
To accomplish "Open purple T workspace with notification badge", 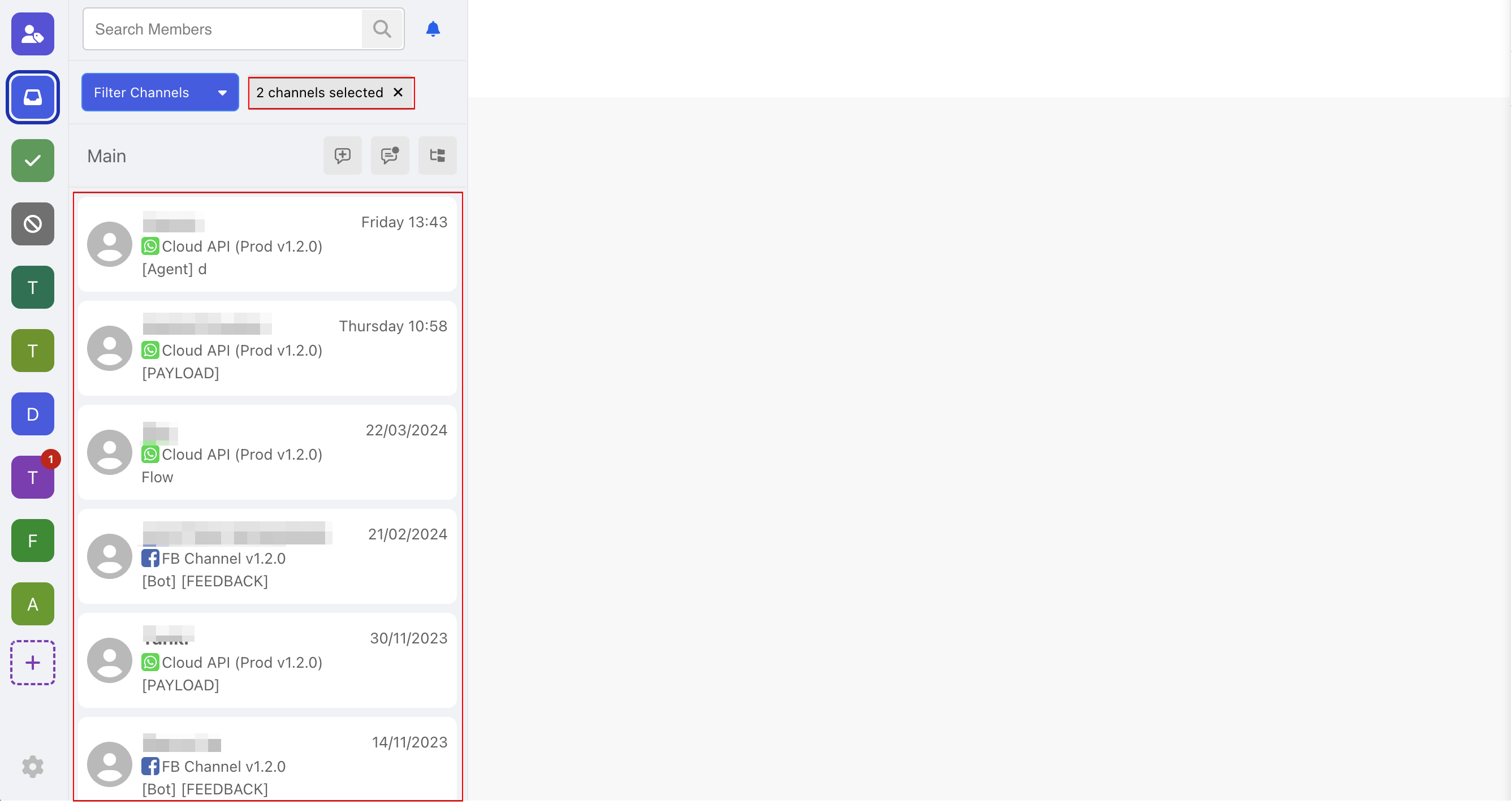I will tap(33, 478).
